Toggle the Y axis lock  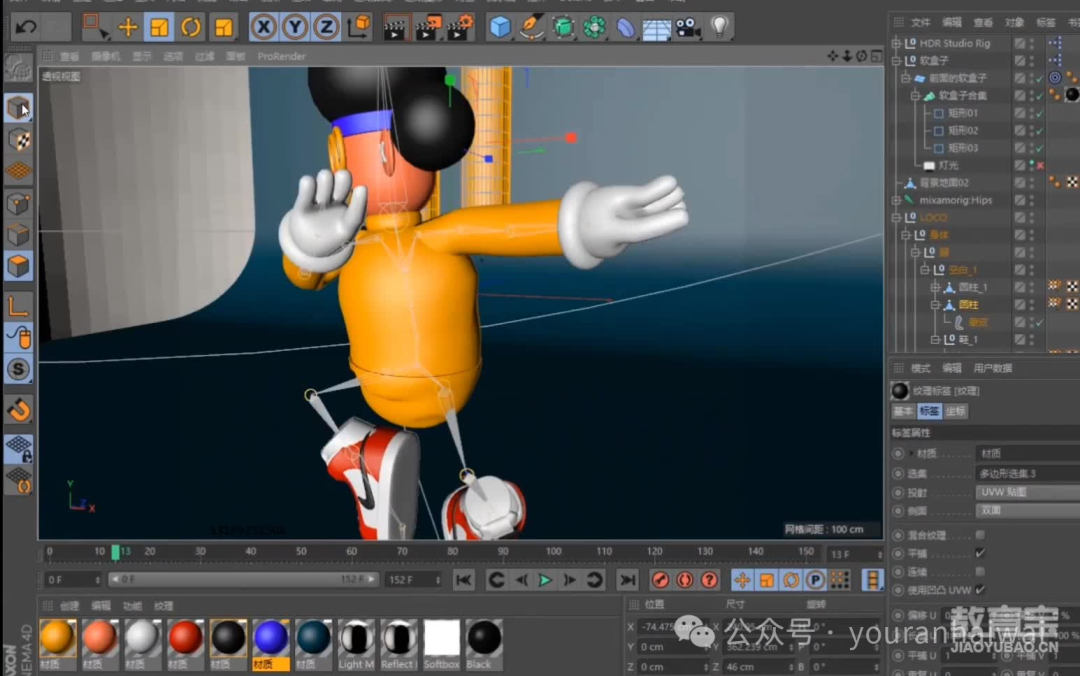[295, 28]
